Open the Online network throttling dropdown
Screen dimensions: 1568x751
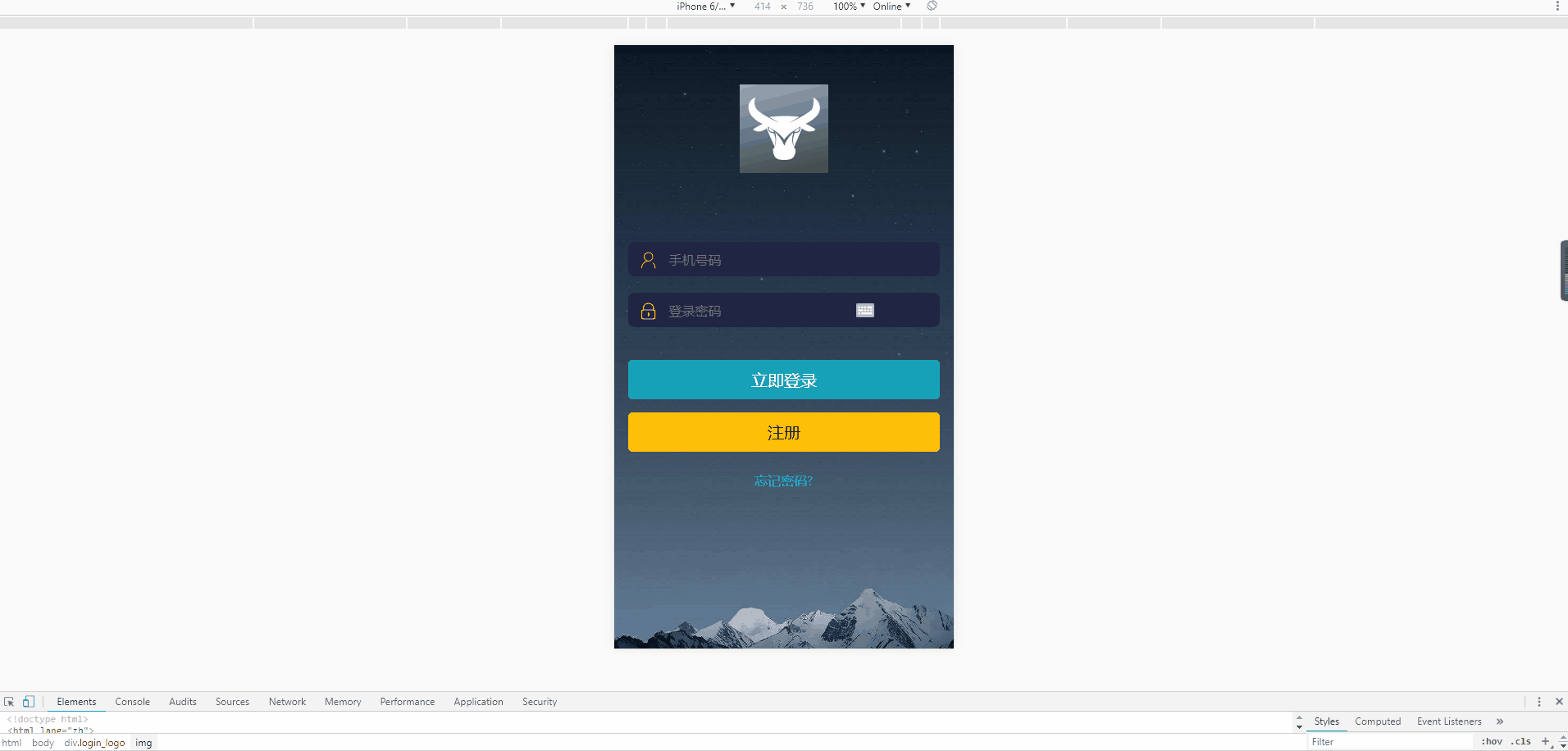point(891,7)
